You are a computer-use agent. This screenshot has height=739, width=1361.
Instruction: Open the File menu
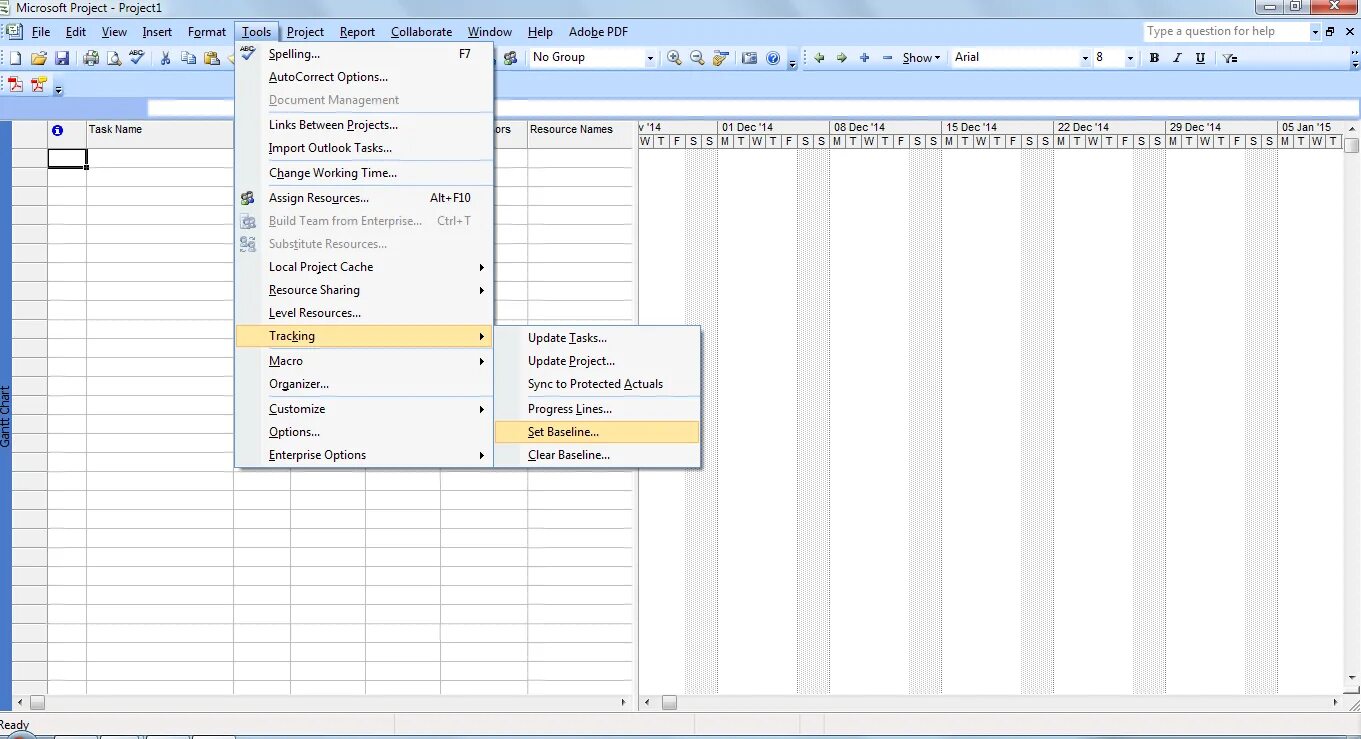(41, 32)
